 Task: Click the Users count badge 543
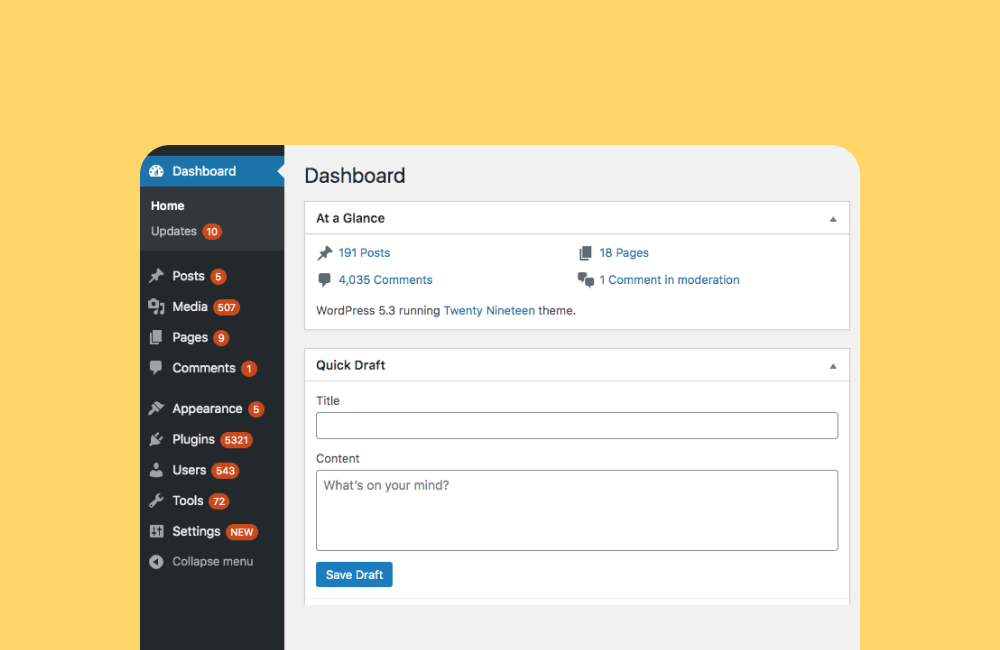click(x=225, y=471)
